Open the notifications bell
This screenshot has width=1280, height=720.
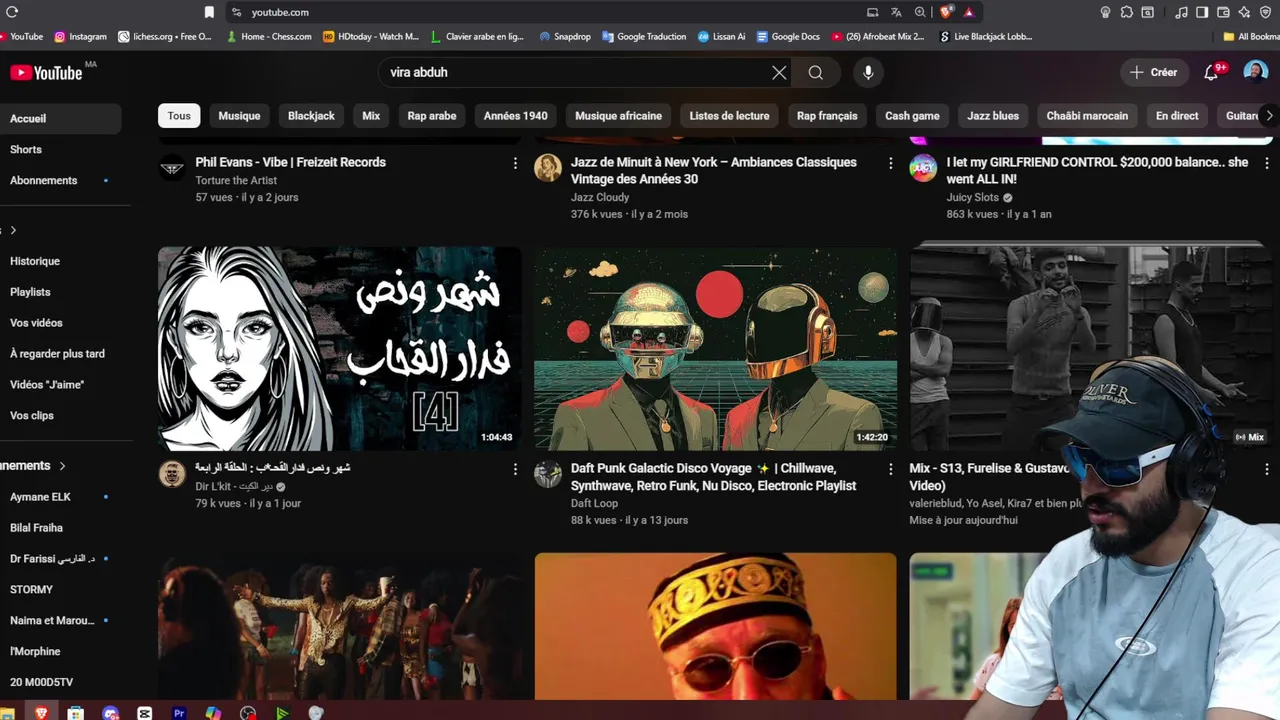pos(1211,72)
